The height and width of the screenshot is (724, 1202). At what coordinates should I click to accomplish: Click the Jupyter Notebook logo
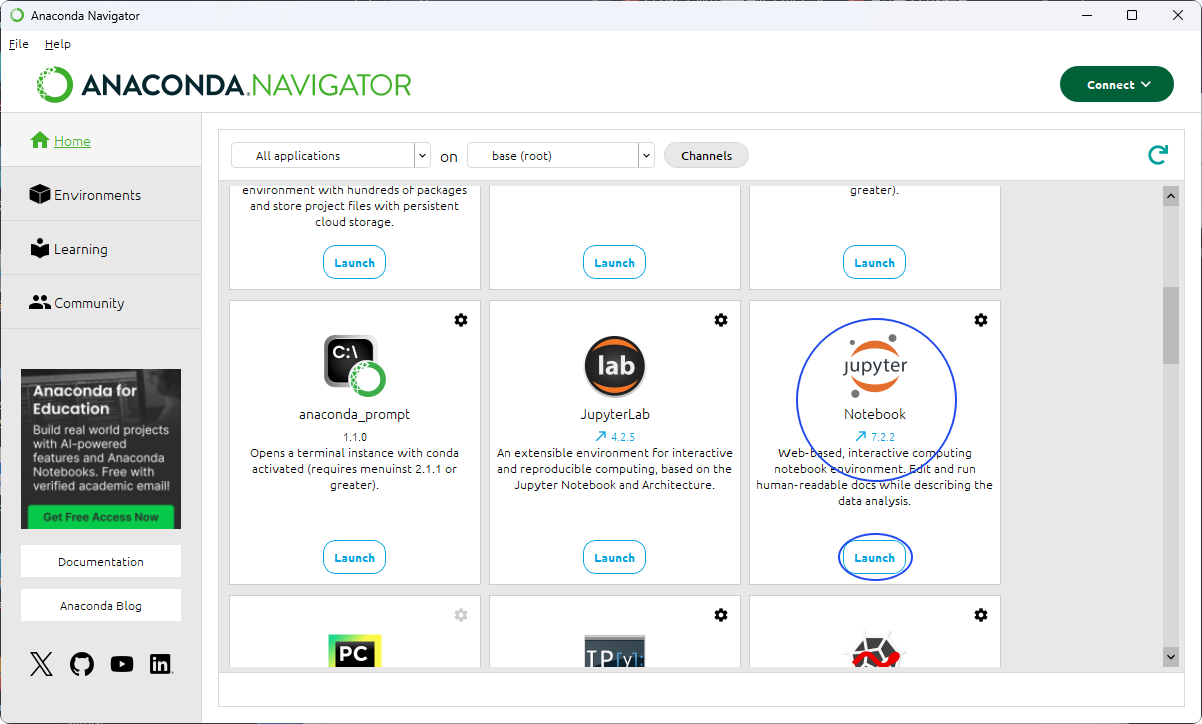875,366
